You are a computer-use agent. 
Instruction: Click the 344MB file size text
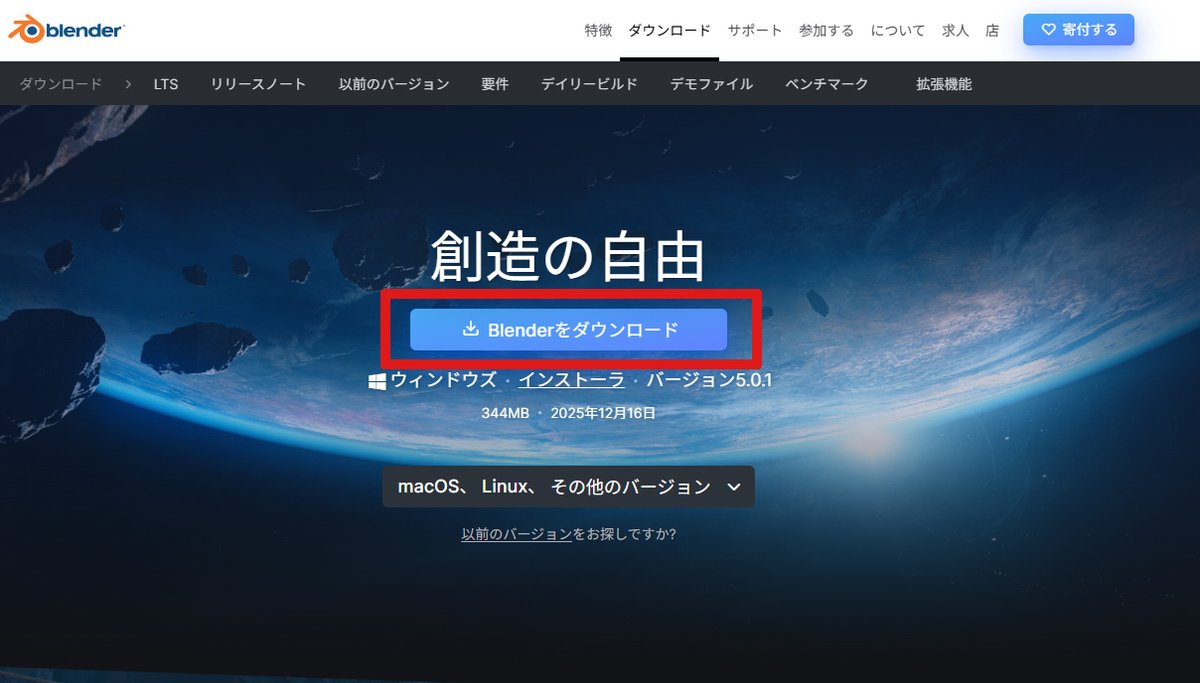coord(505,412)
